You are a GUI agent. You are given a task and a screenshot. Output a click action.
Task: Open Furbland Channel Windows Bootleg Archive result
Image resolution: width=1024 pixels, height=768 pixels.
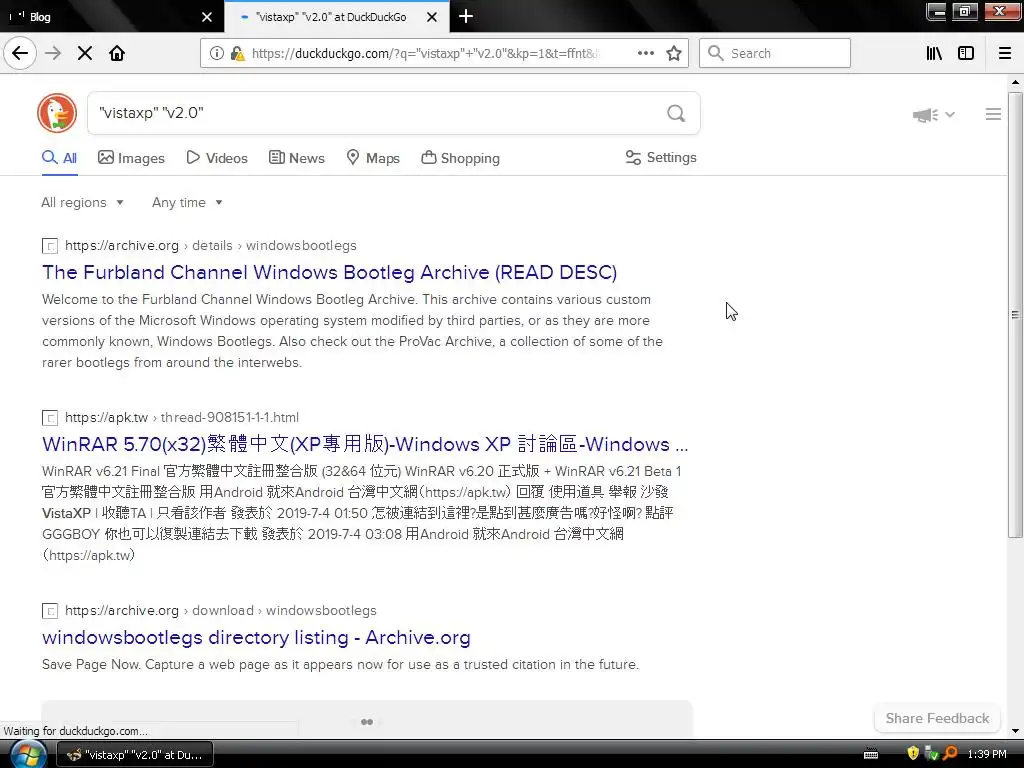[329, 272]
